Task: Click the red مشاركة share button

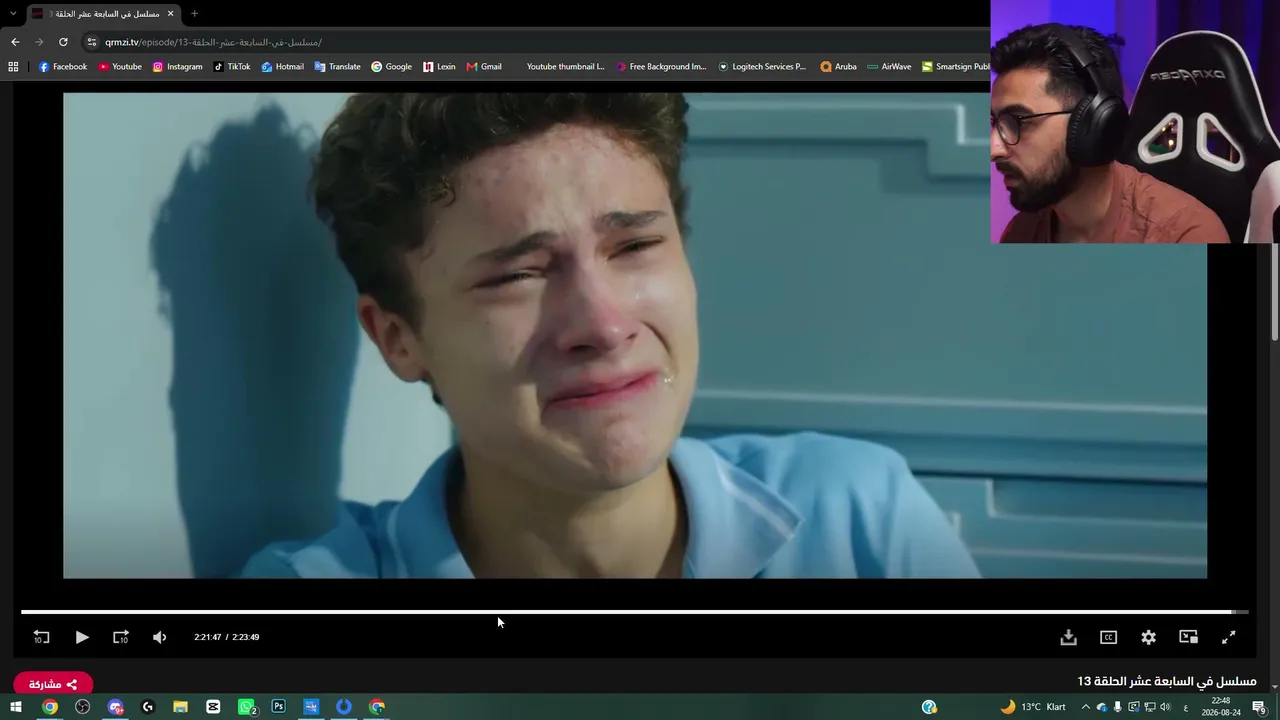Action: (53, 684)
